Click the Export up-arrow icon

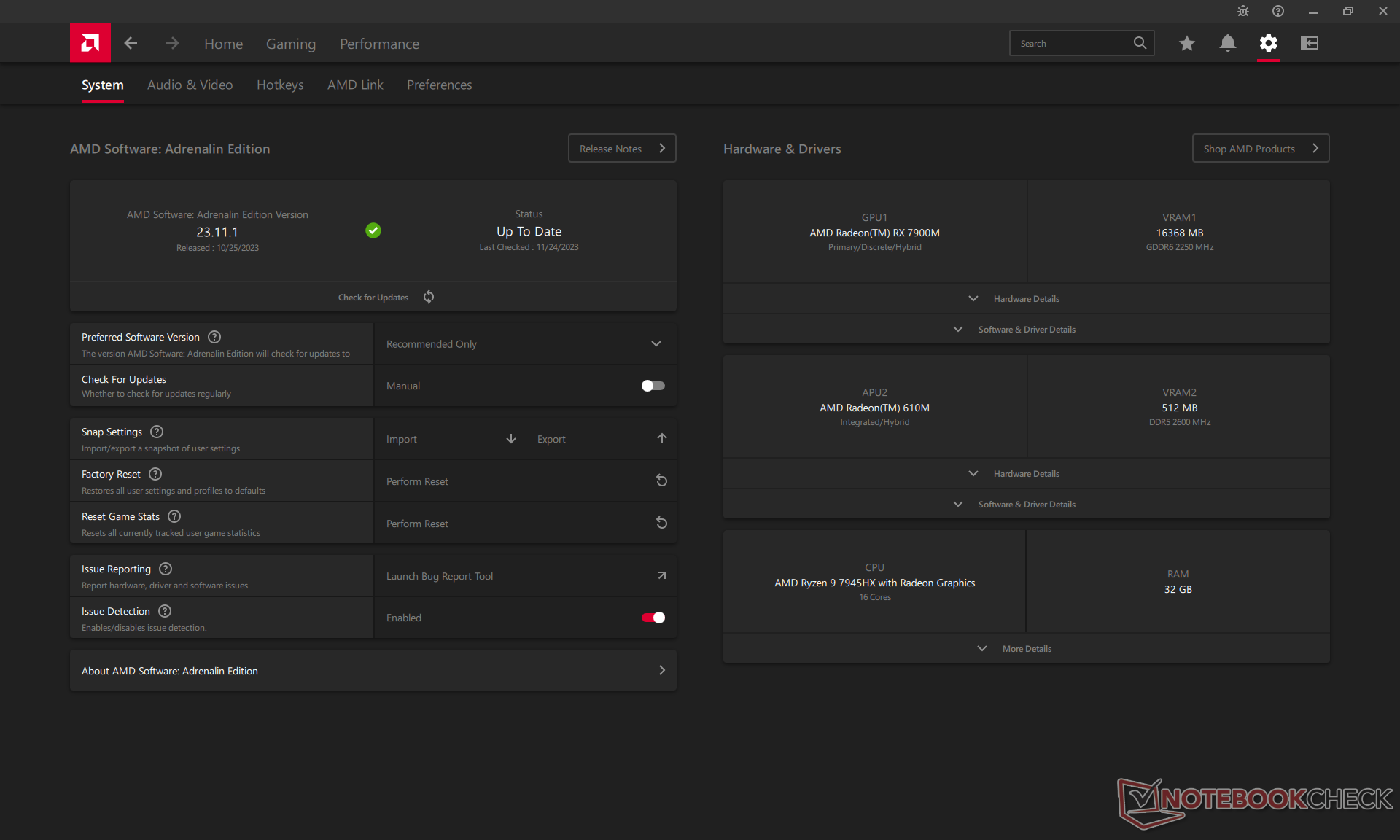[x=662, y=438]
